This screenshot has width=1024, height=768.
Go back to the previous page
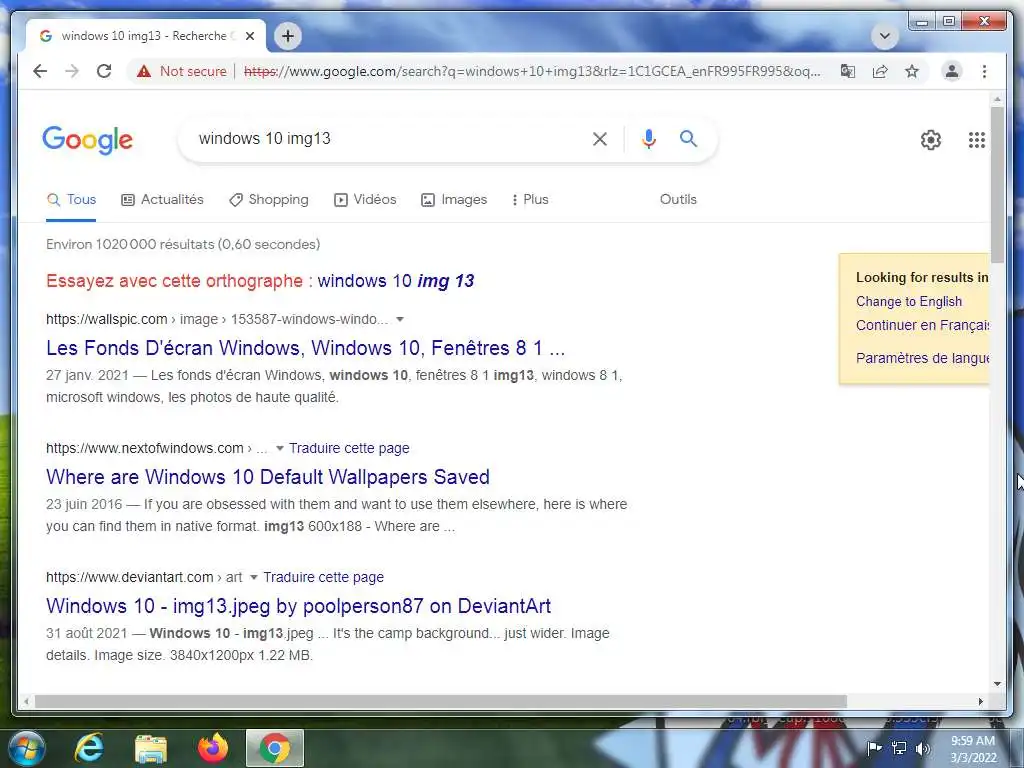40,71
